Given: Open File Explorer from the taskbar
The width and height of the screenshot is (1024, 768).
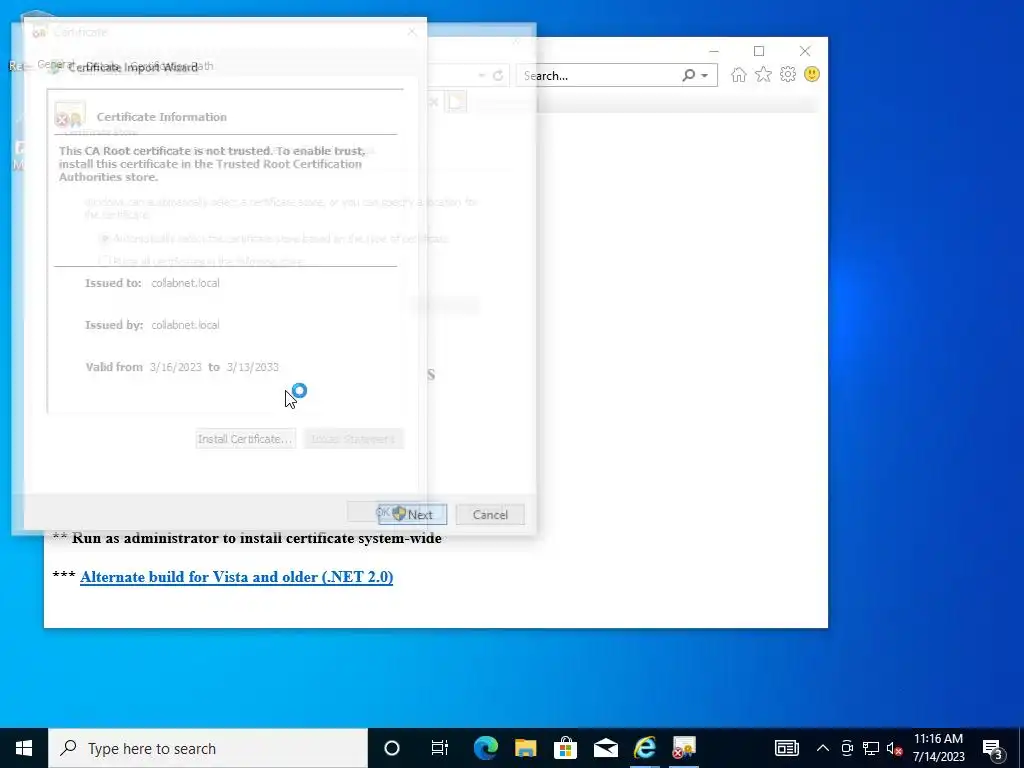Looking at the screenshot, I should 525,748.
